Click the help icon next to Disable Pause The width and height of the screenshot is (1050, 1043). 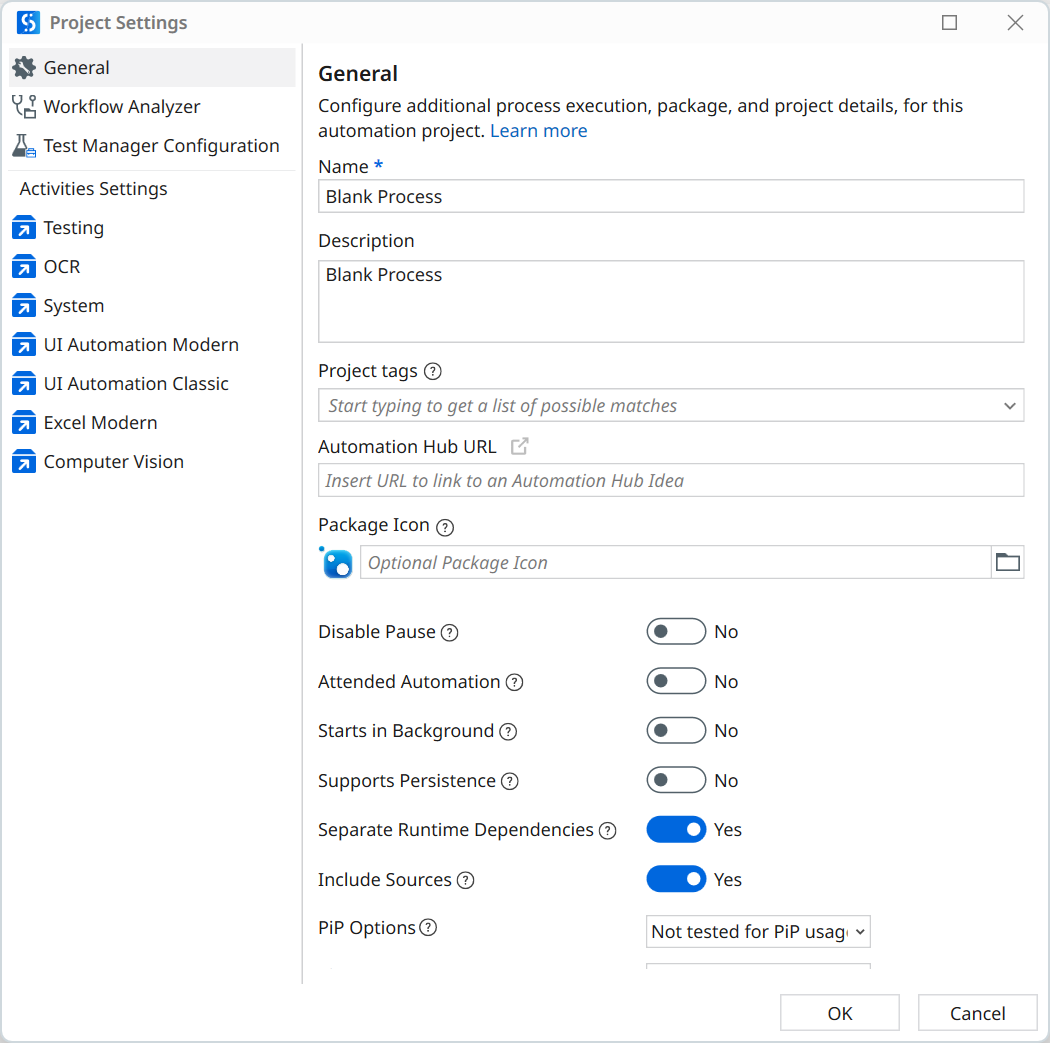[450, 632]
